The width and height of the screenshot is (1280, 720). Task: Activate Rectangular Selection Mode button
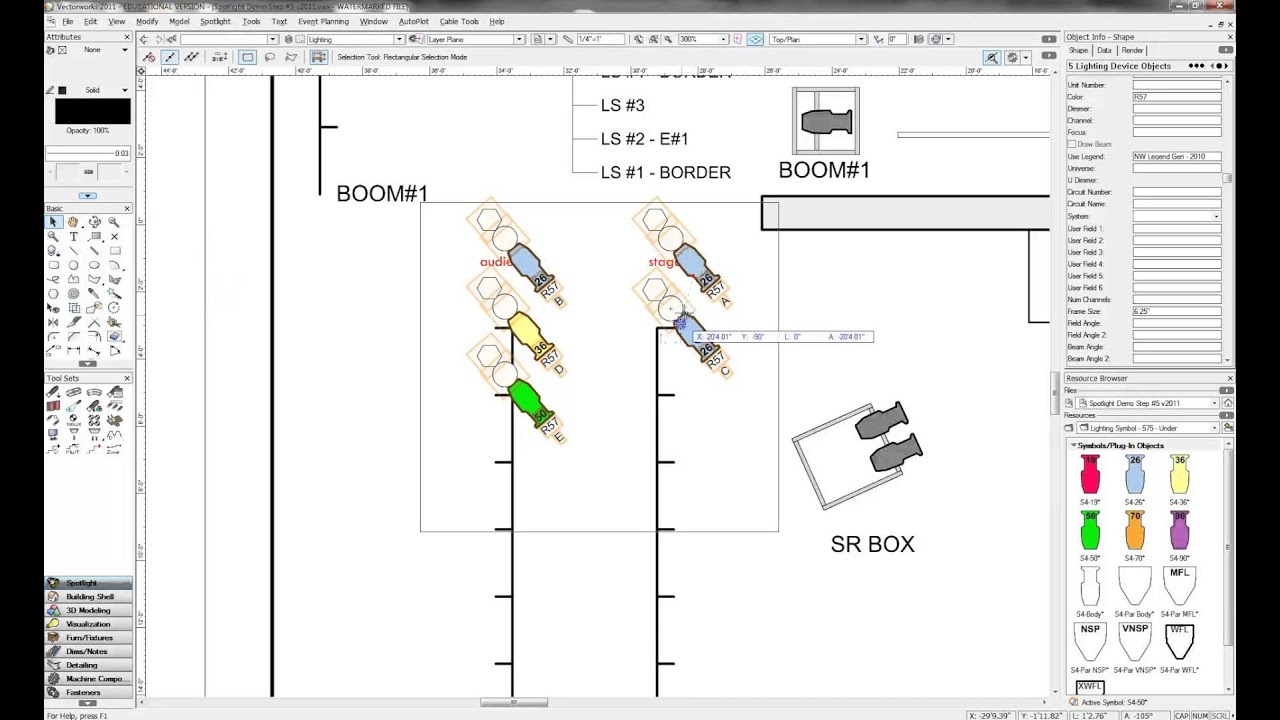247,57
